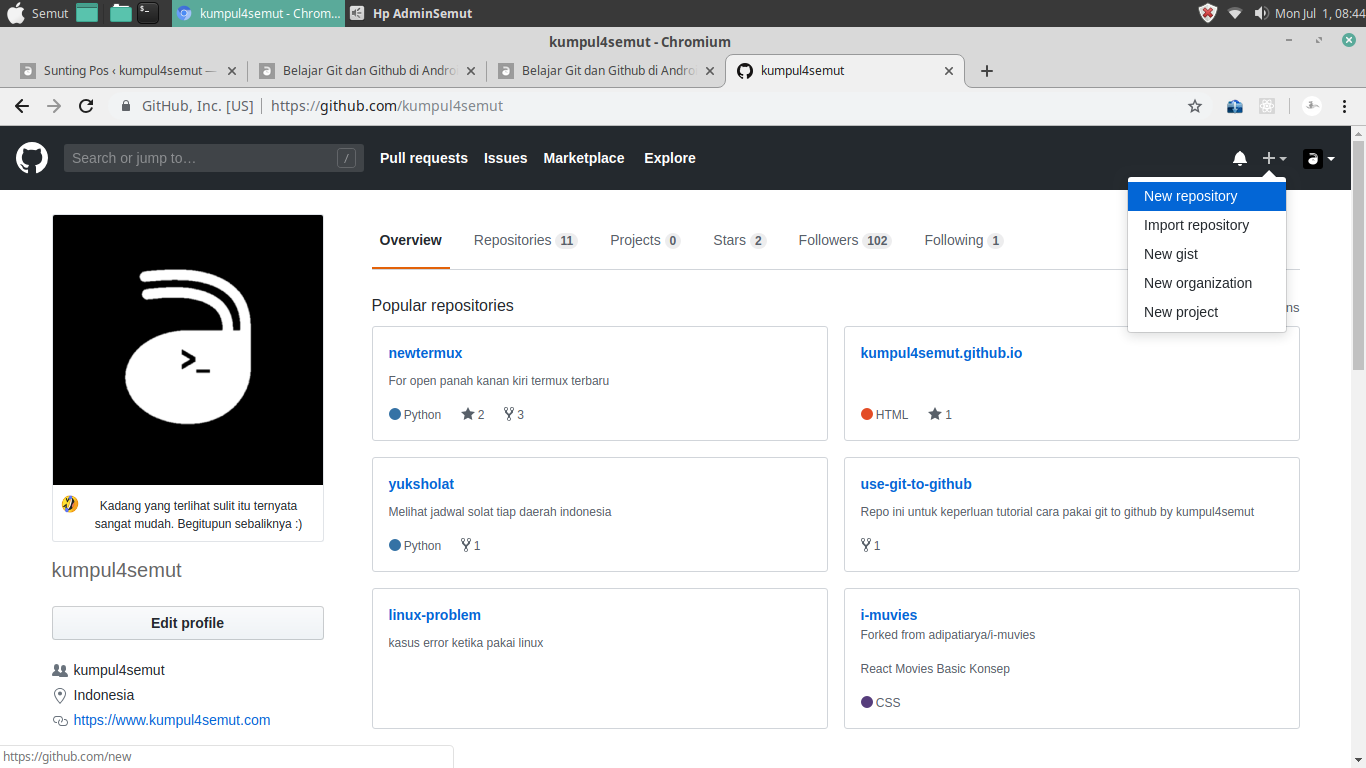Open the yuksholat repository link
1366x768 pixels.
[x=421, y=484]
